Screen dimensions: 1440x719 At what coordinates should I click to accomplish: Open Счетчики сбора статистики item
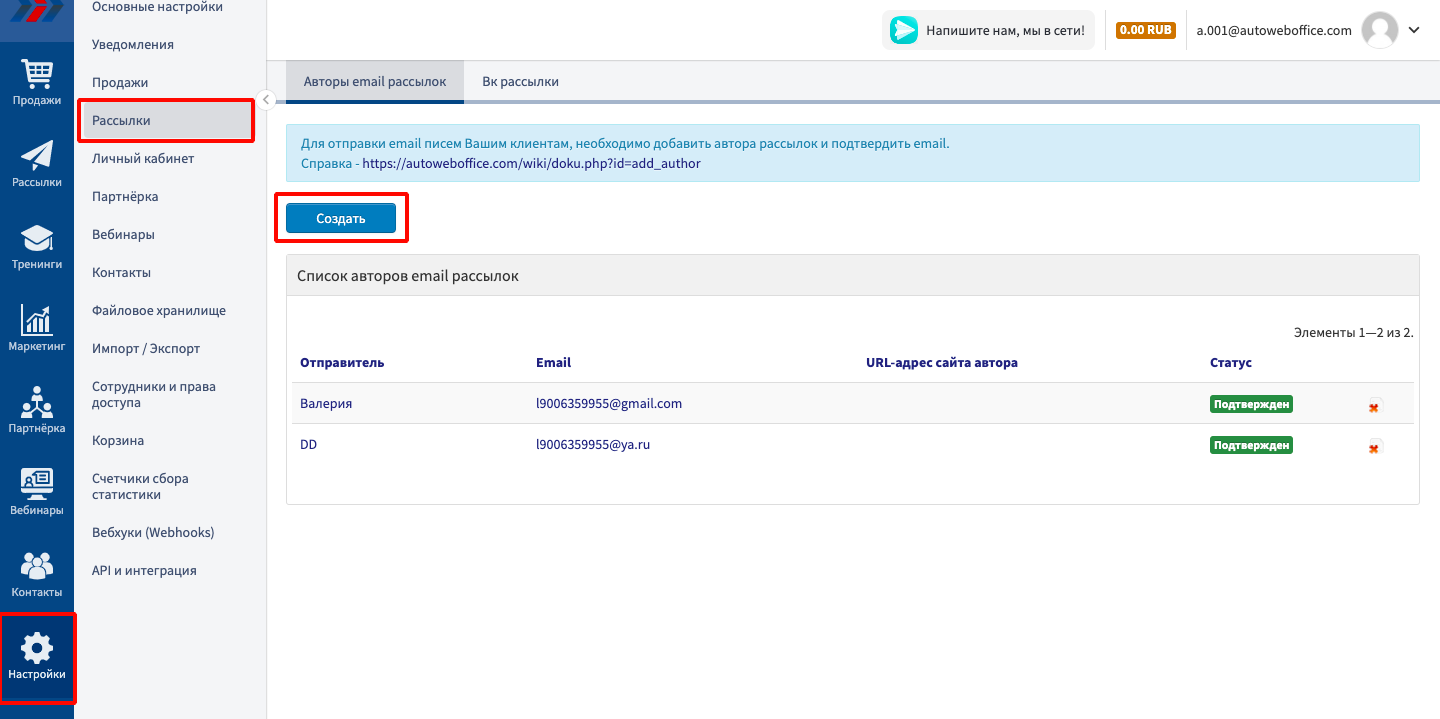(x=140, y=486)
